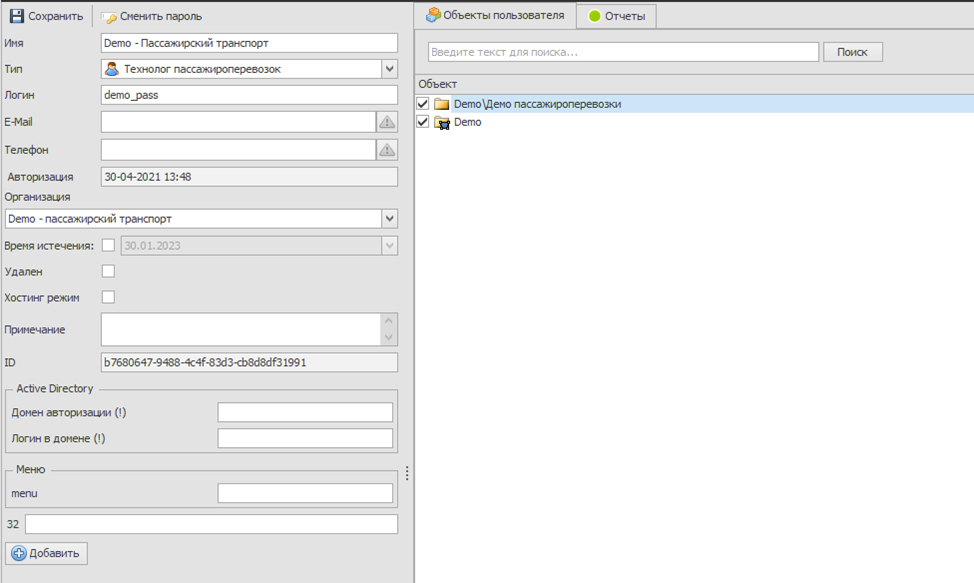Toggle the Хостинг режим checkbox
This screenshot has height=583, width=974.
pos(108,297)
